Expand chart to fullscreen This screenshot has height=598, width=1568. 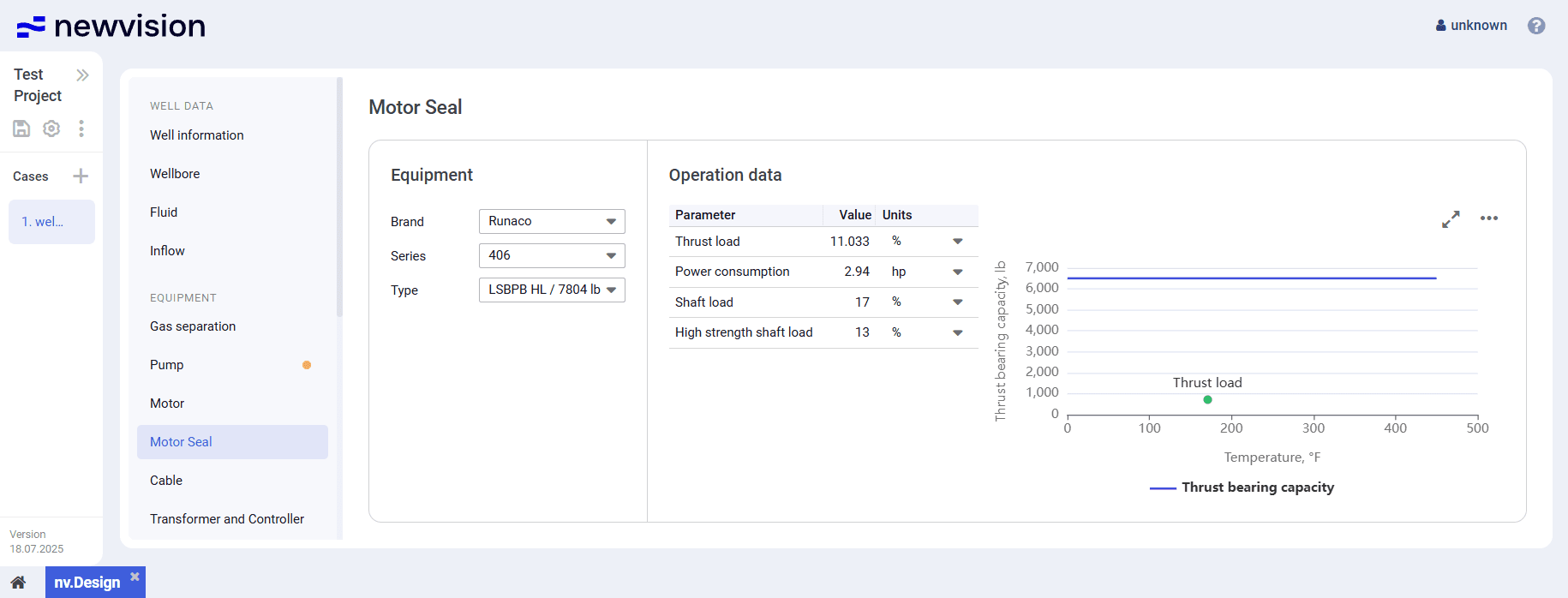pyautogui.click(x=1451, y=219)
